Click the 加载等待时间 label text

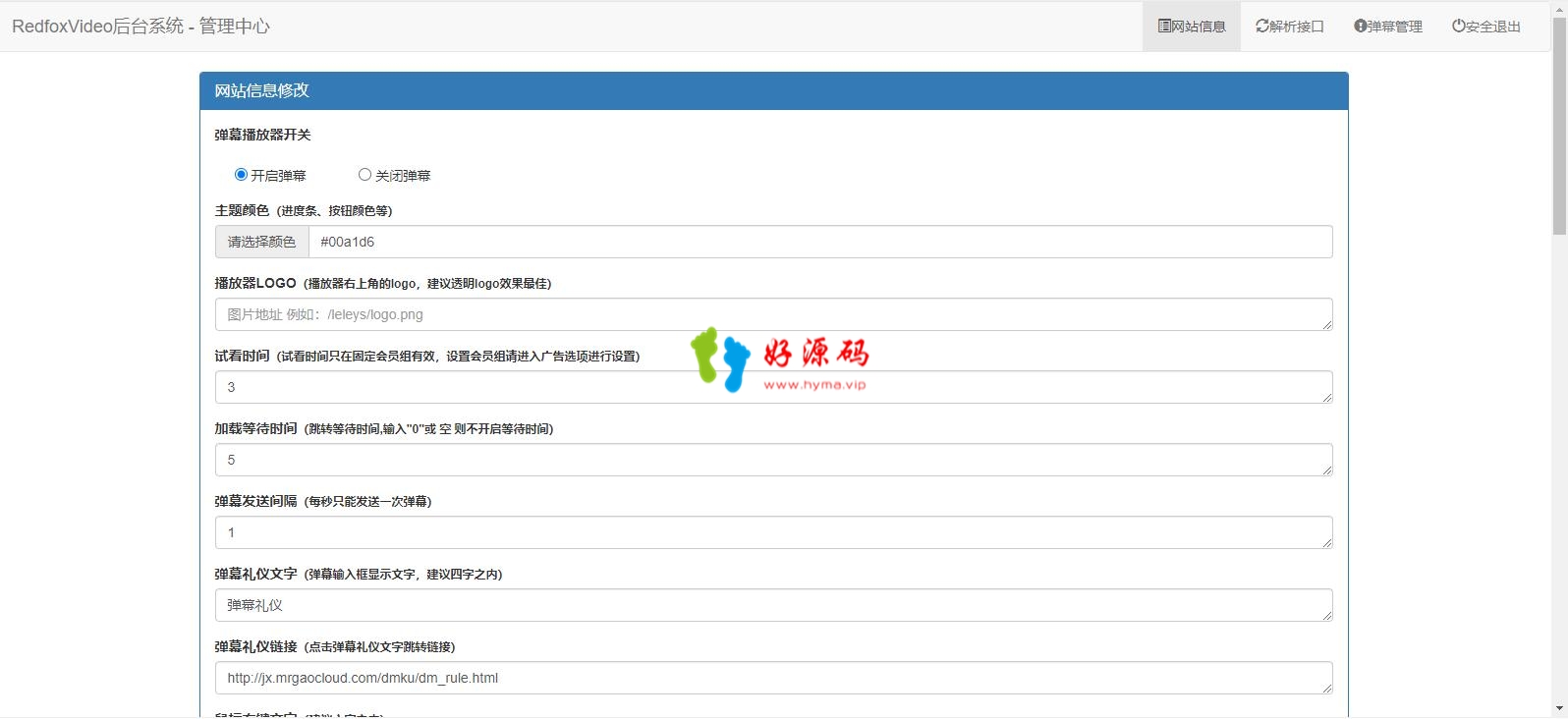pyautogui.click(x=255, y=428)
